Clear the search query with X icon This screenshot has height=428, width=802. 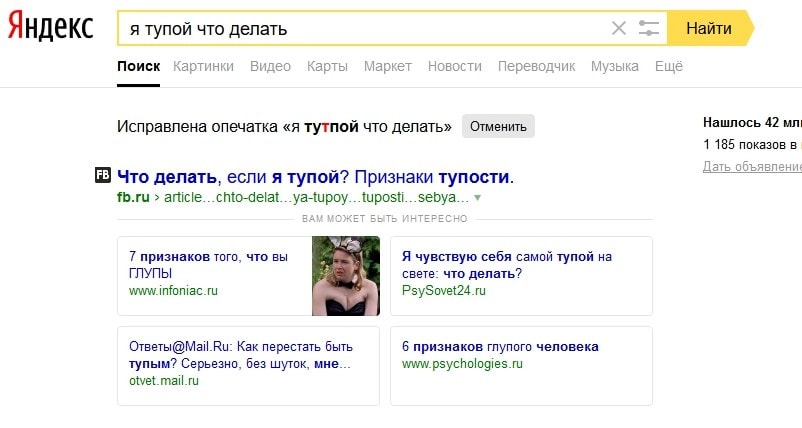pyautogui.click(x=619, y=28)
